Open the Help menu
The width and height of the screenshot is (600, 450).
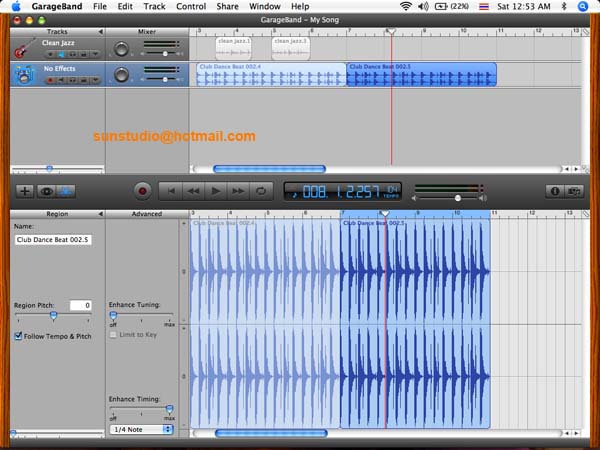[x=300, y=7]
